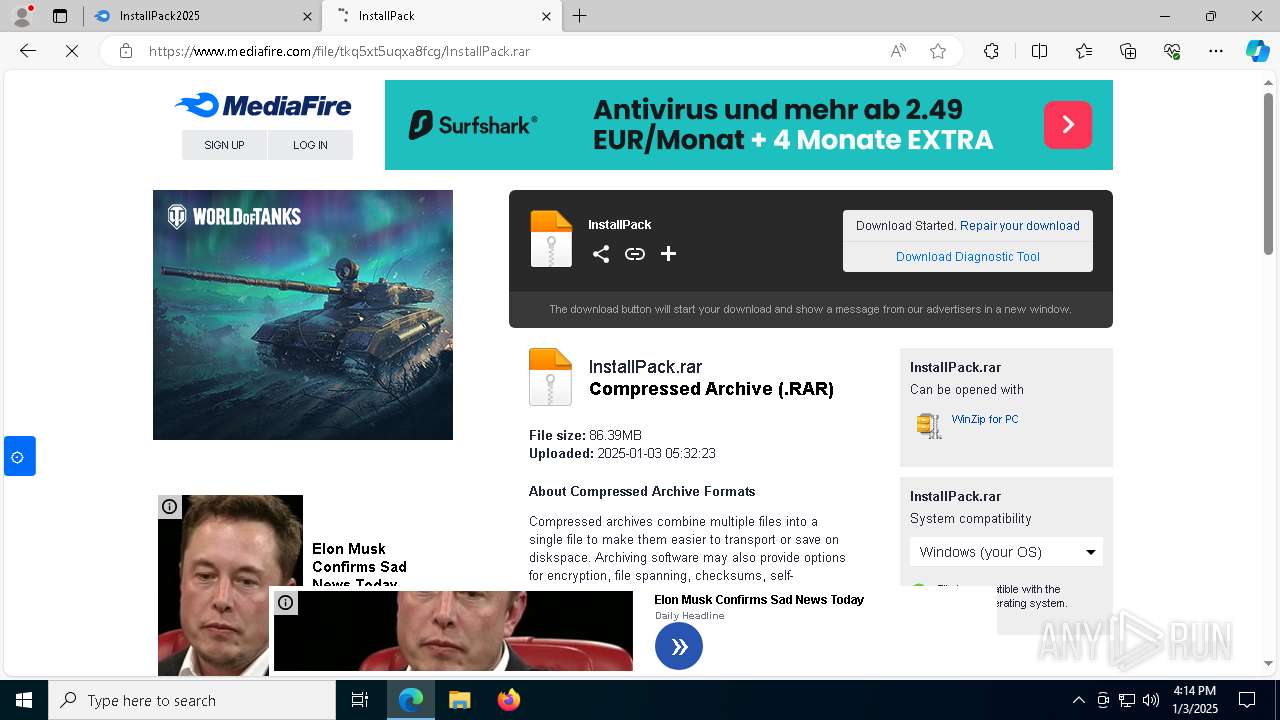Close the InstallPack2025 tab
This screenshot has height=720, width=1280.
(307, 16)
